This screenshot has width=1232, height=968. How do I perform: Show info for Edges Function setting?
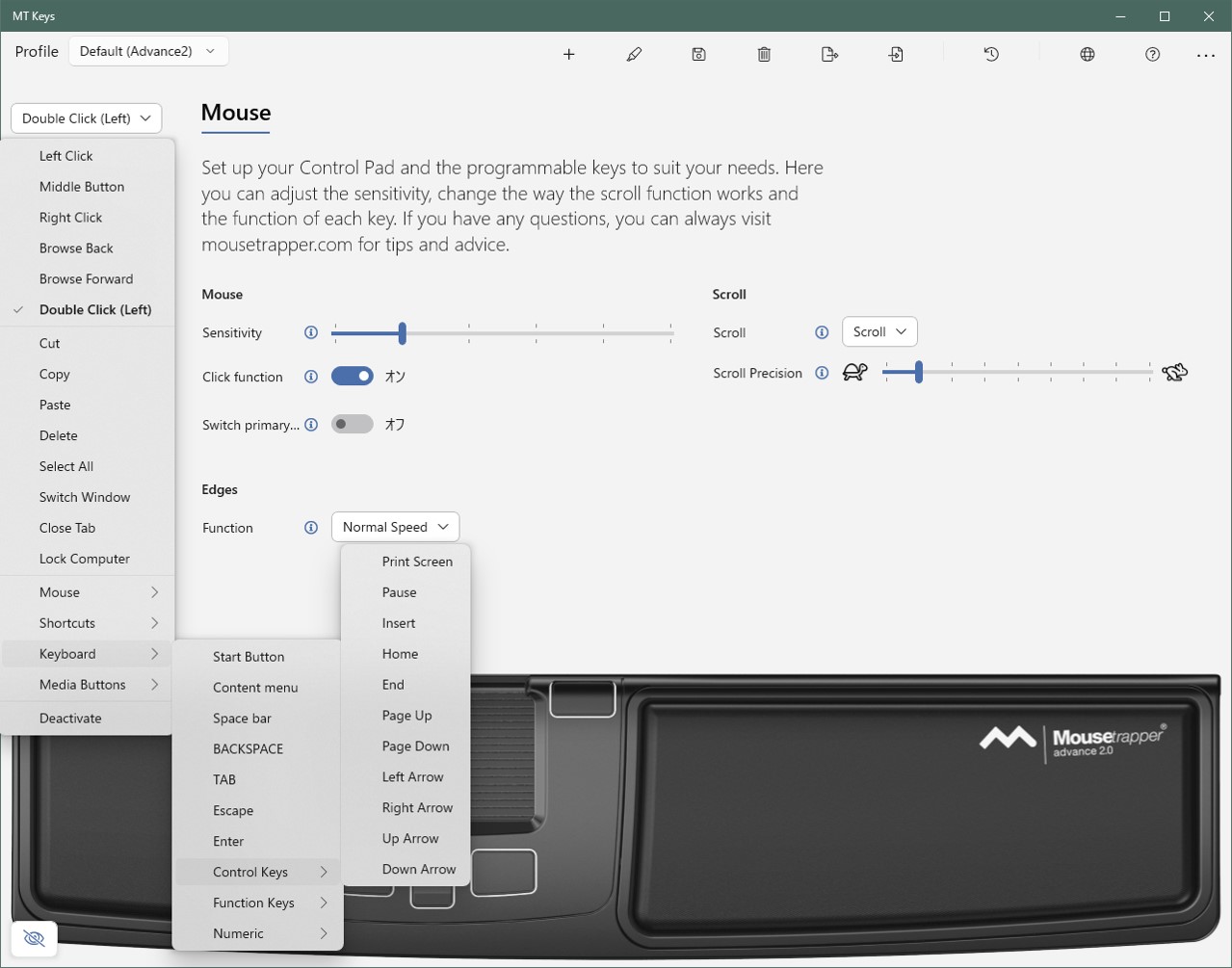(x=311, y=528)
